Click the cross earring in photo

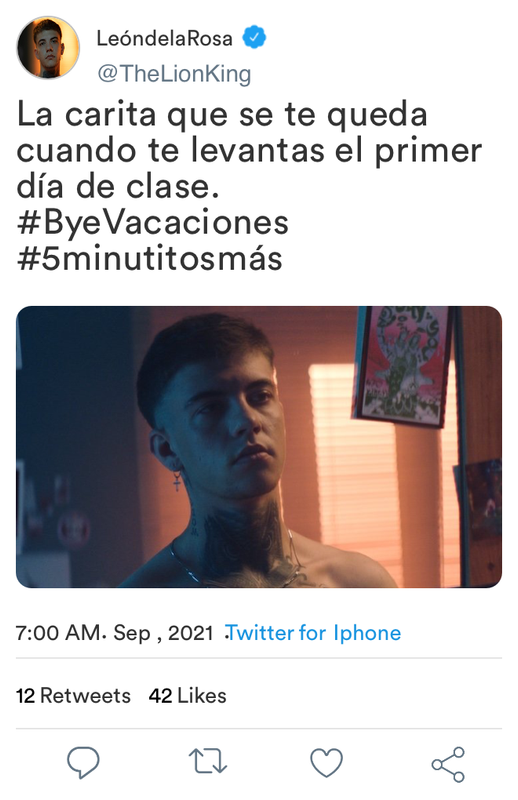point(177,479)
